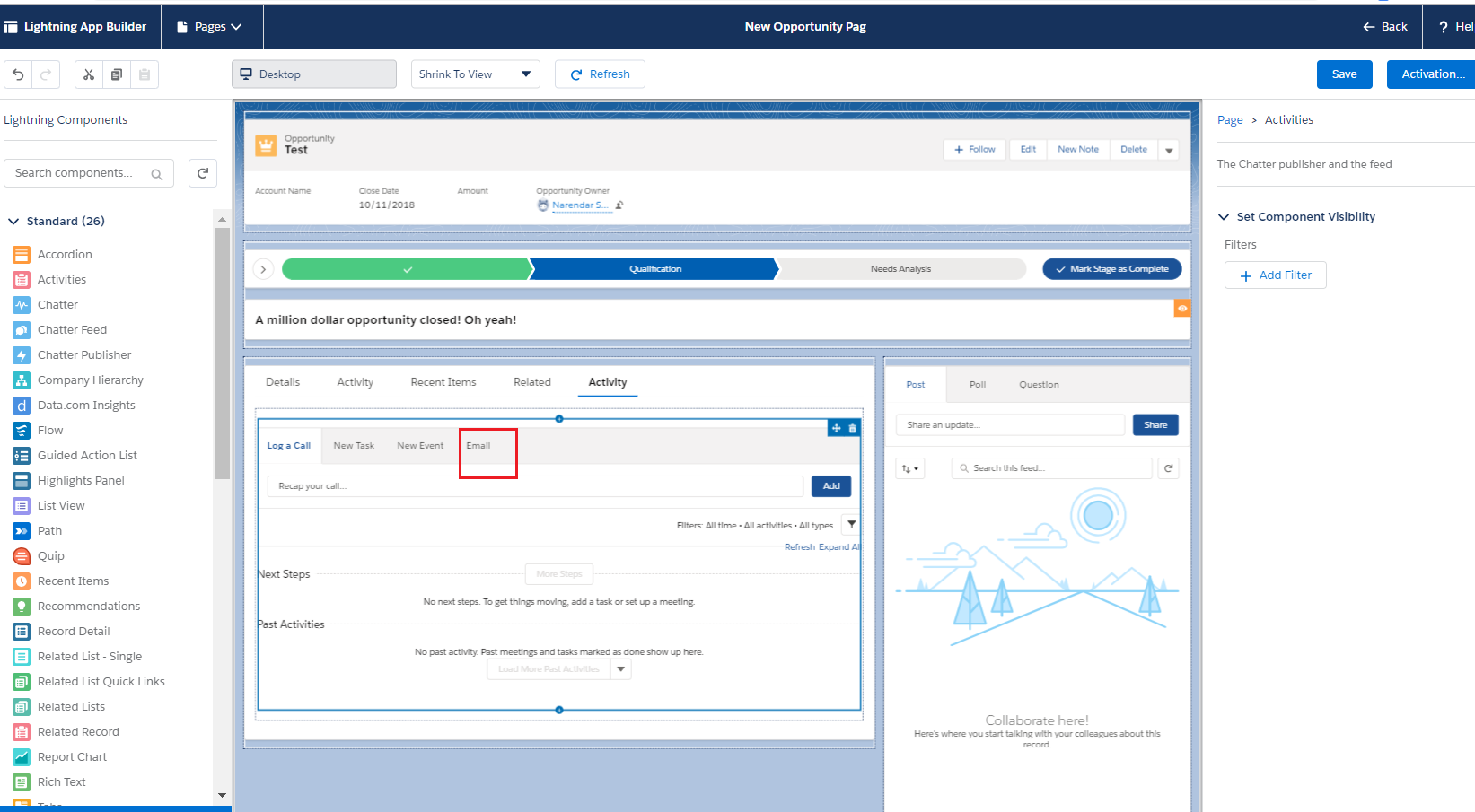Click the undo arrow icon
The width and height of the screenshot is (1475, 812).
click(x=18, y=74)
